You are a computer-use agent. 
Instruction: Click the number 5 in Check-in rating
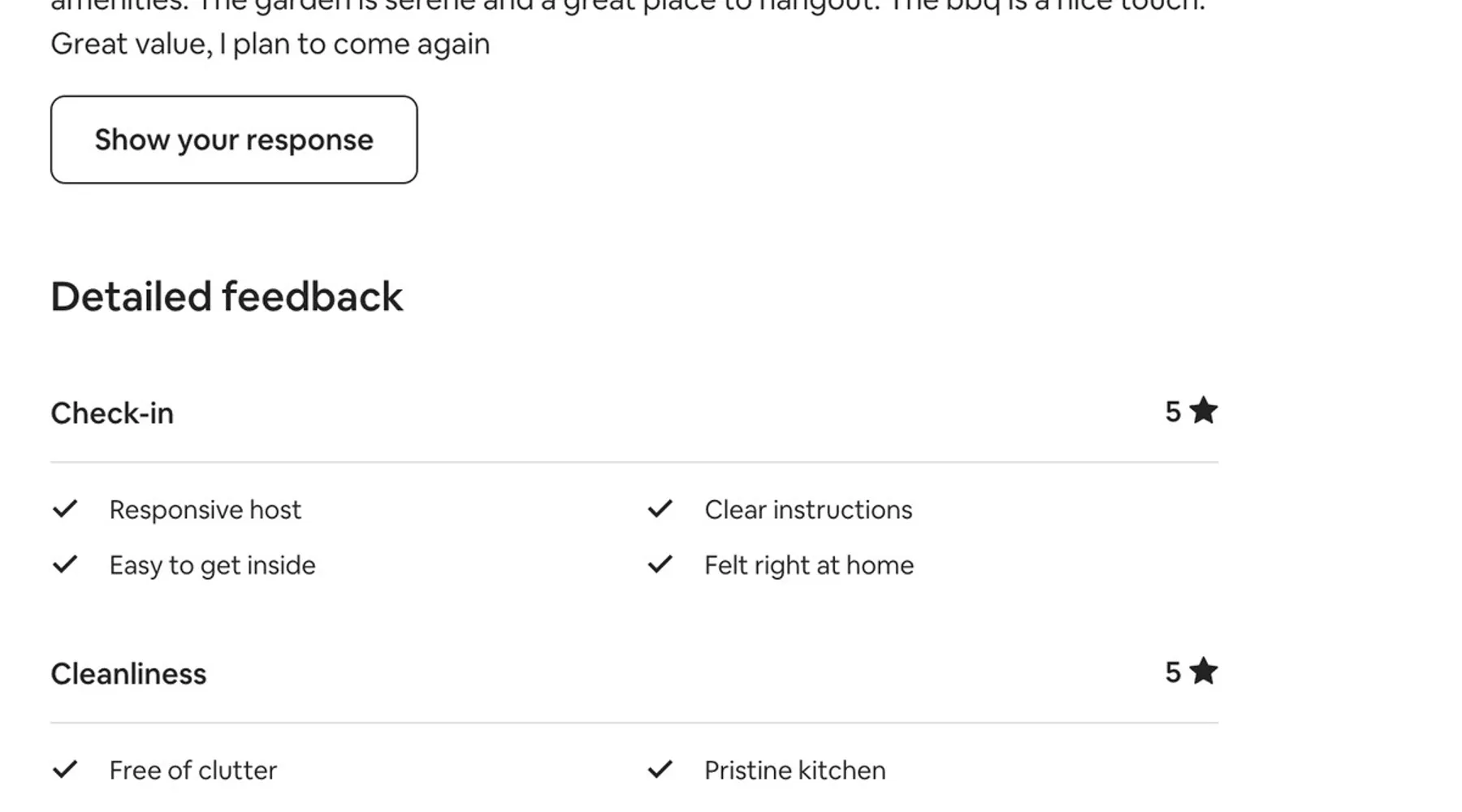1173,412
